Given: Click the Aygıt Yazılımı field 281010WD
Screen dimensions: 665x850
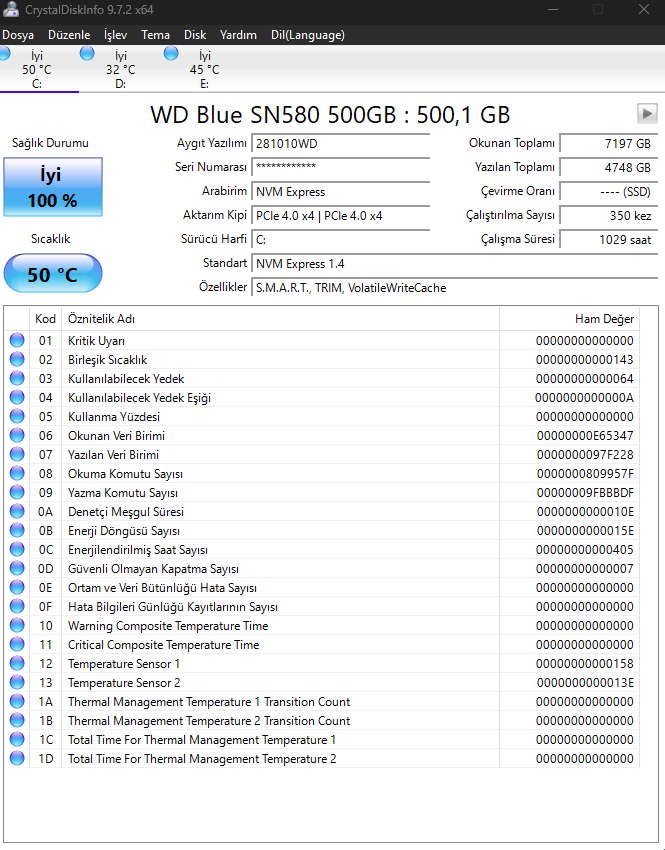Looking at the screenshot, I should (340, 144).
